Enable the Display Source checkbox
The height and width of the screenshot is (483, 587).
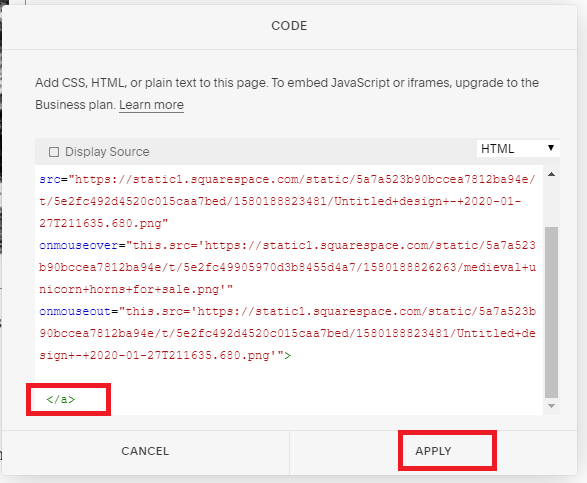click(x=54, y=152)
